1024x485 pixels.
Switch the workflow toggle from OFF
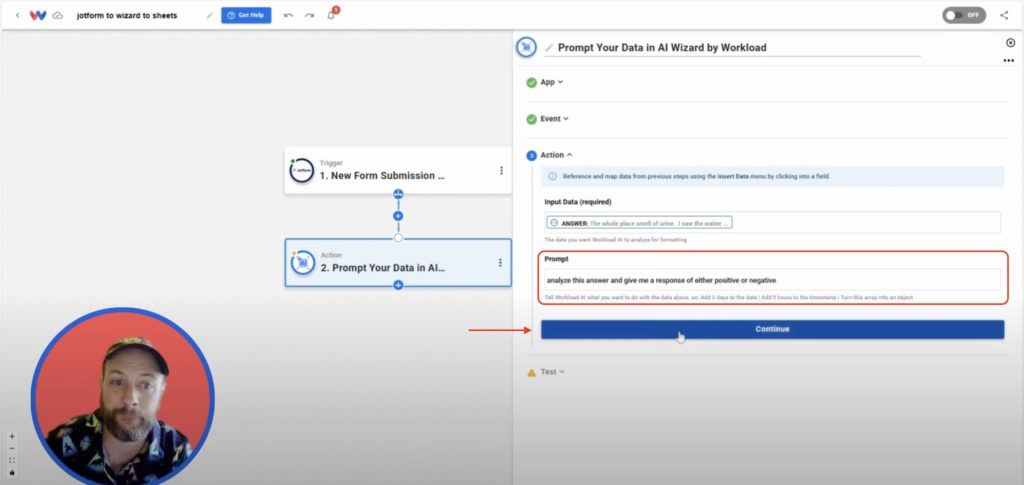click(x=964, y=15)
